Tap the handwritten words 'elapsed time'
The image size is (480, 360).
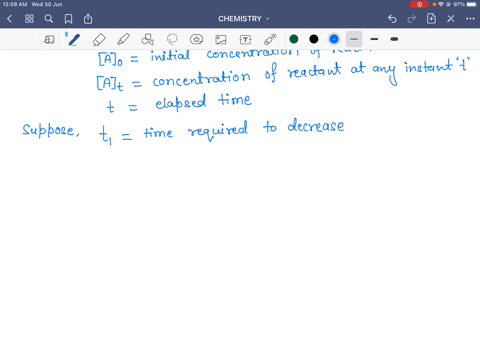203,102
